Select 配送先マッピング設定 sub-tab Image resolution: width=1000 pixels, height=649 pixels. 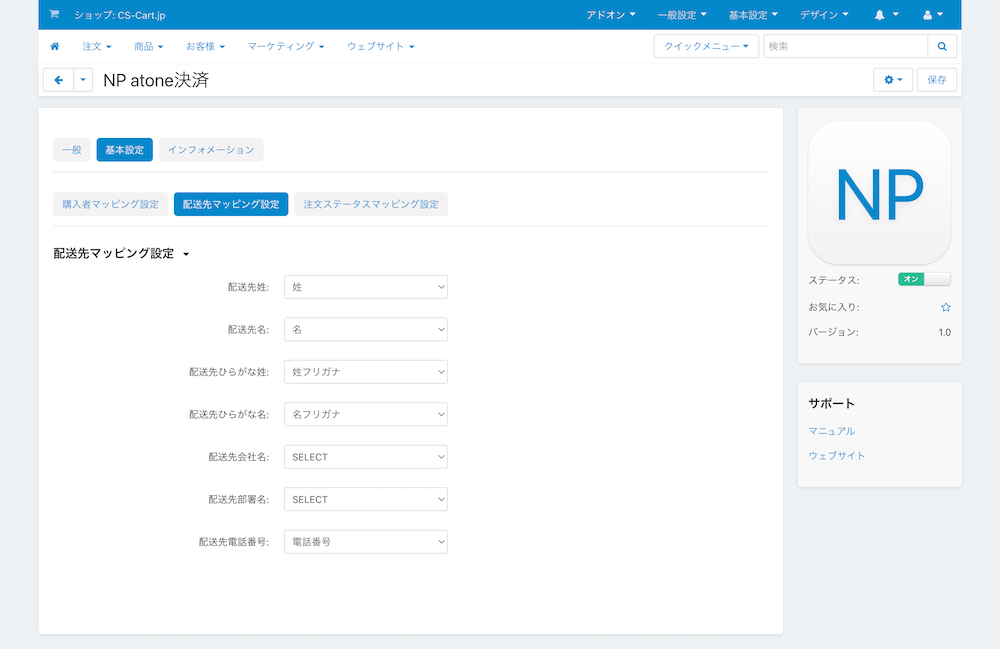click(x=231, y=204)
